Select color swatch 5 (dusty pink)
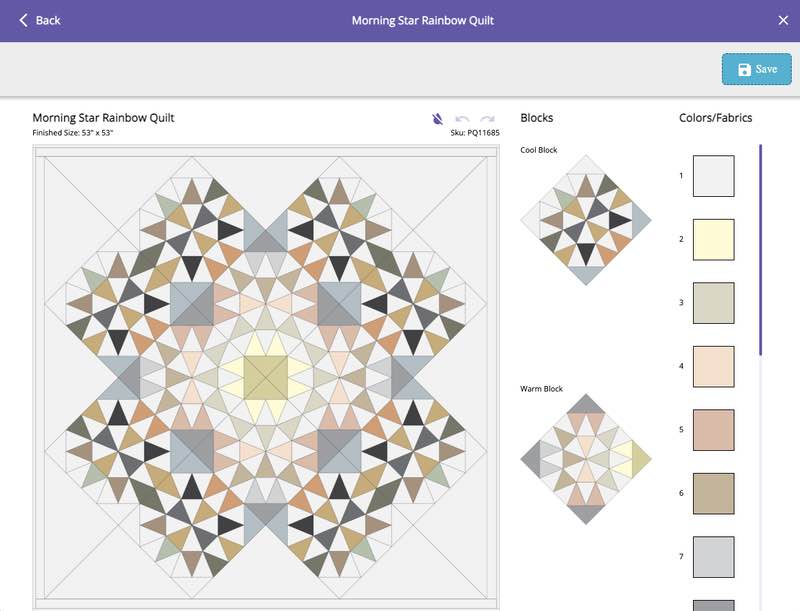Viewport: 800px width, 611px height. click(713, 430)
